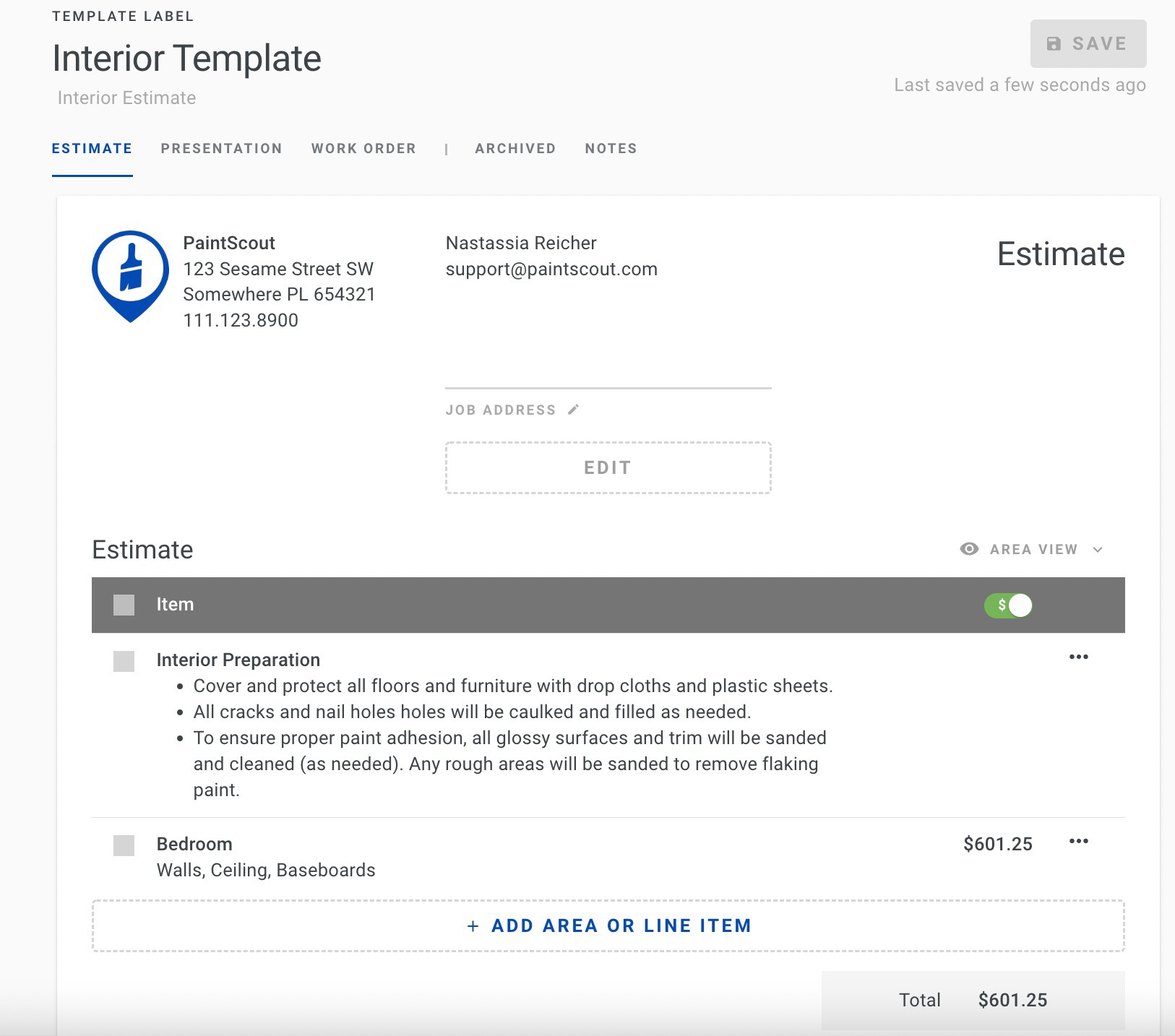
Task: Click the 111.123.8900 phone number
Action: [241, 320]
